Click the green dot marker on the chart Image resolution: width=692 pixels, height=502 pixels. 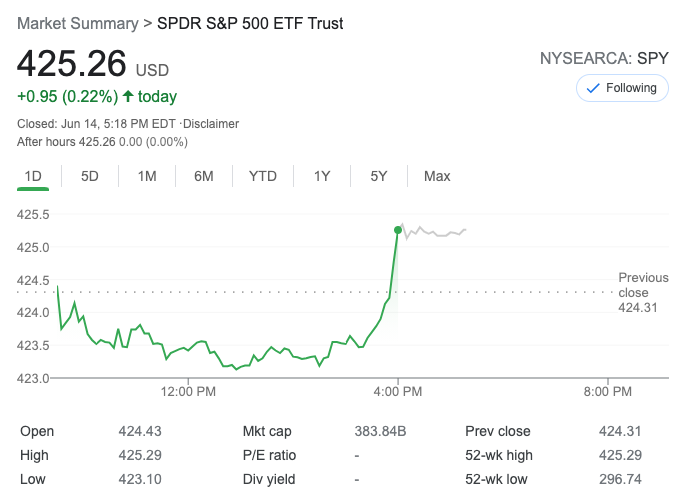398,230
